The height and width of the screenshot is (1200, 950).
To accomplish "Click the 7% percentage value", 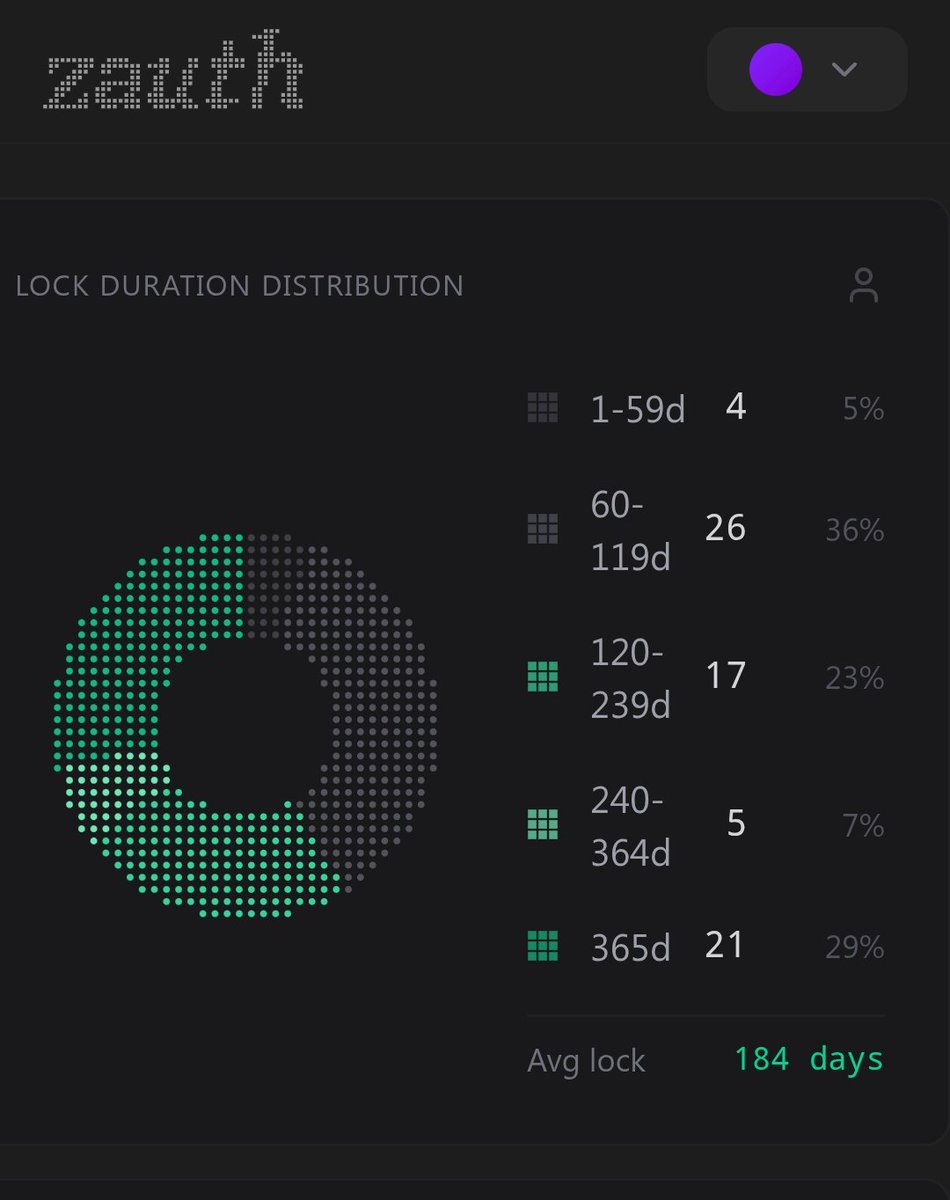I will pos(864,826).
